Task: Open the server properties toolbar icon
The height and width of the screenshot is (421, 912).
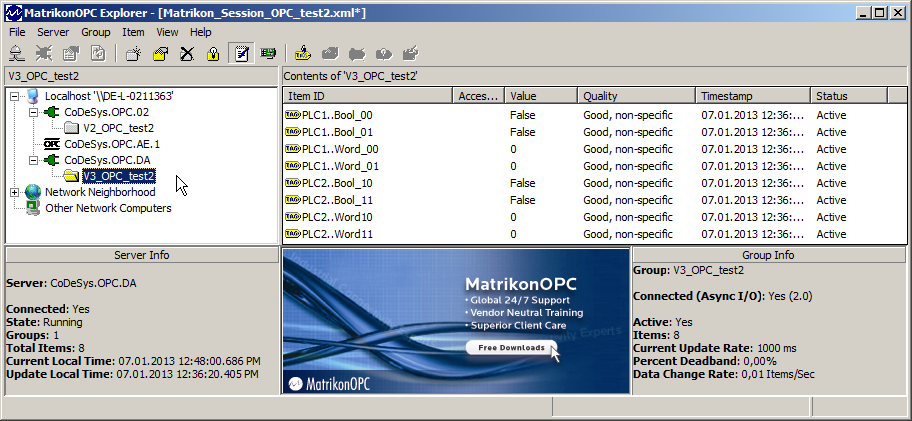Action: 71,54
